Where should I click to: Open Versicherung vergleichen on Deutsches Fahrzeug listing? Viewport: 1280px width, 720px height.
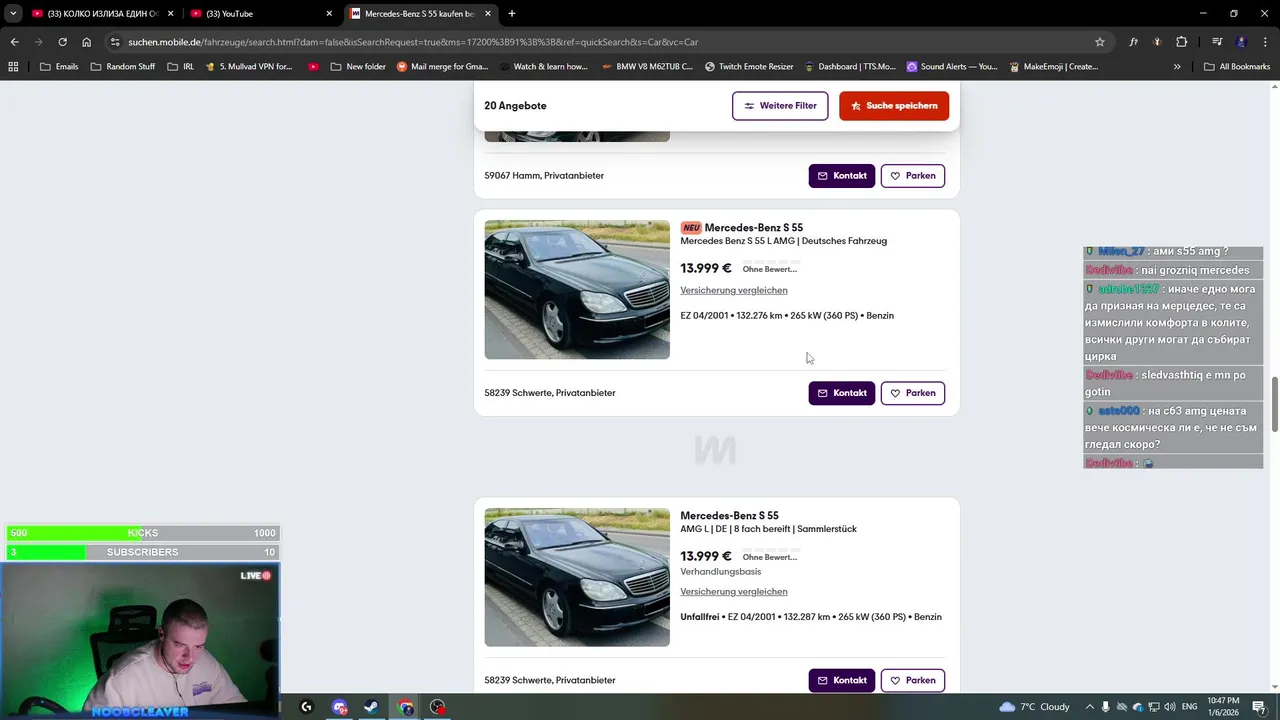click(734, 290)
